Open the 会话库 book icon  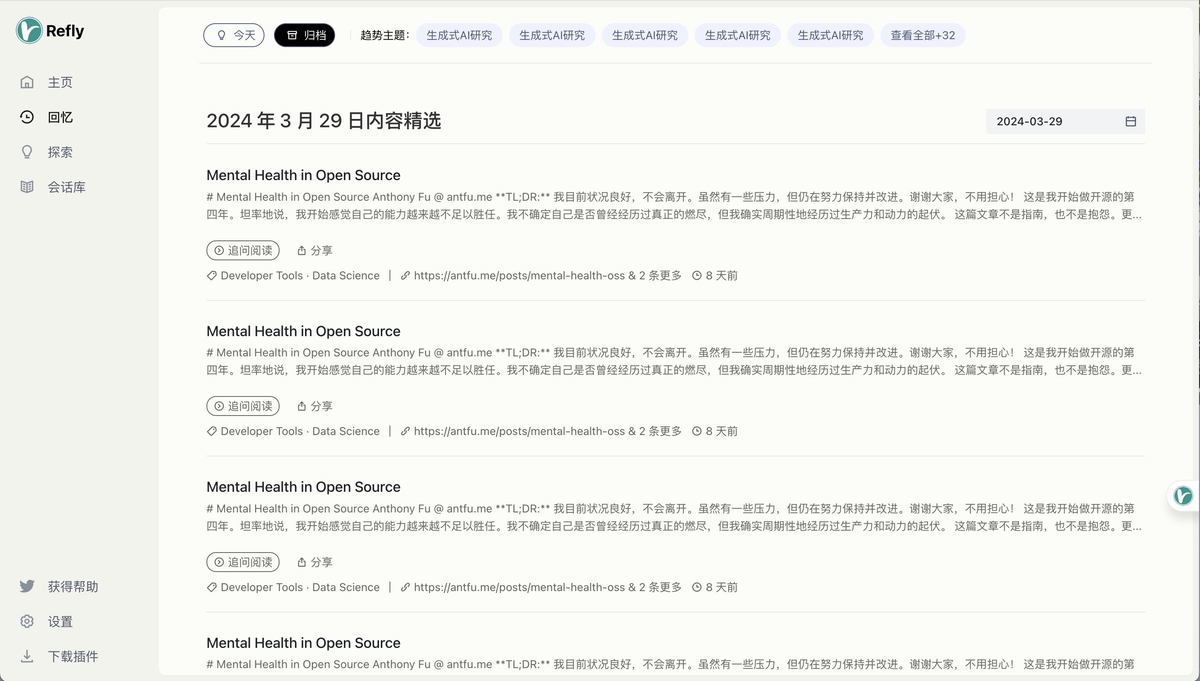[27, 187]
